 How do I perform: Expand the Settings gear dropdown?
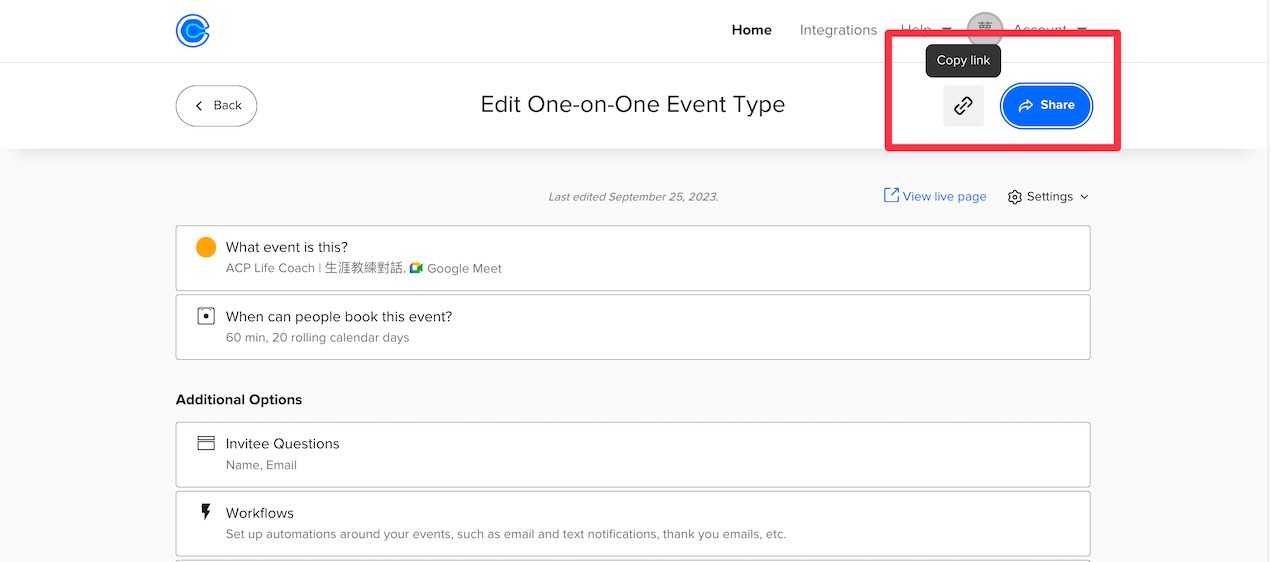1048,197
